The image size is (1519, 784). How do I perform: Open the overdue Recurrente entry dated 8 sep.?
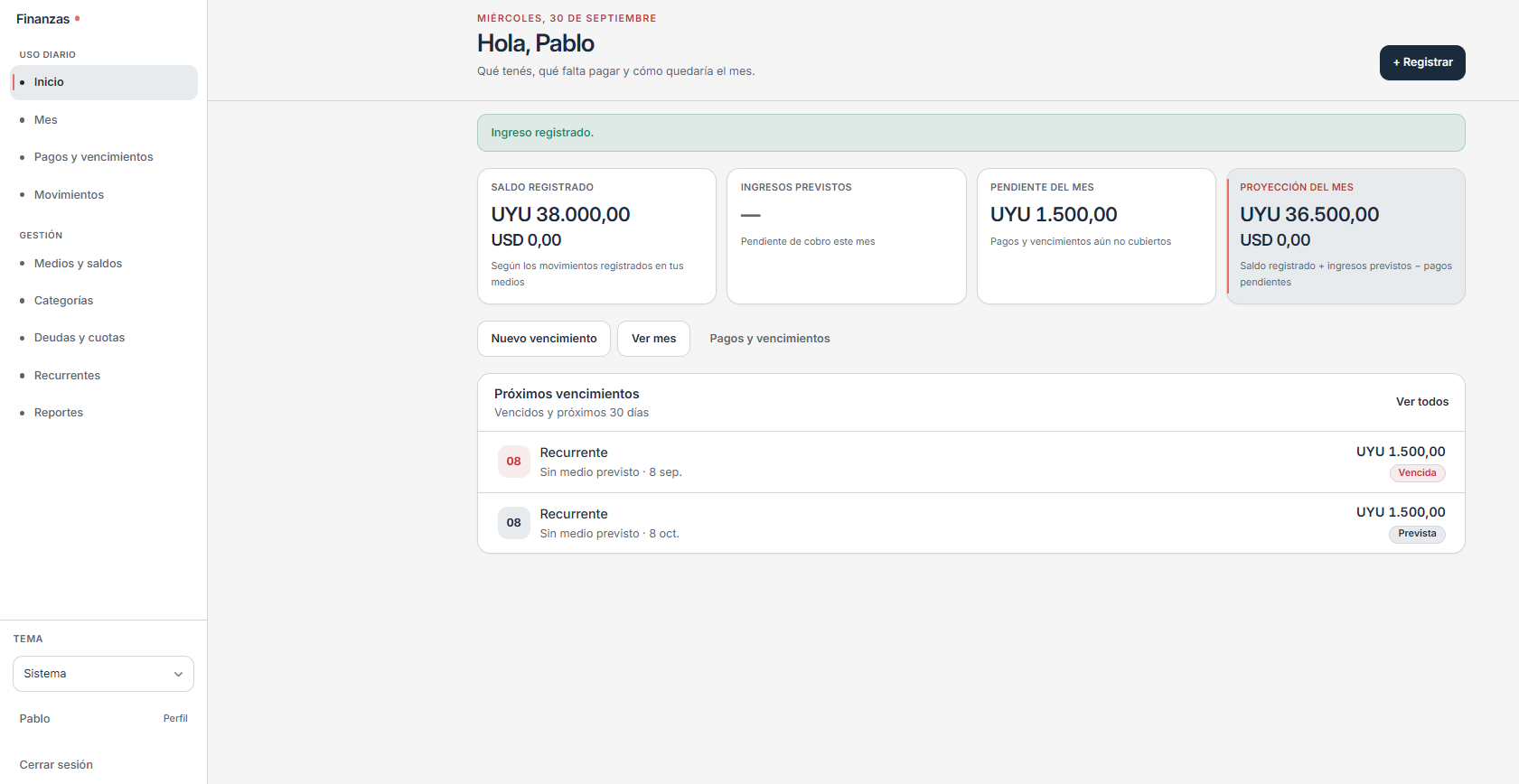(971, 462)
